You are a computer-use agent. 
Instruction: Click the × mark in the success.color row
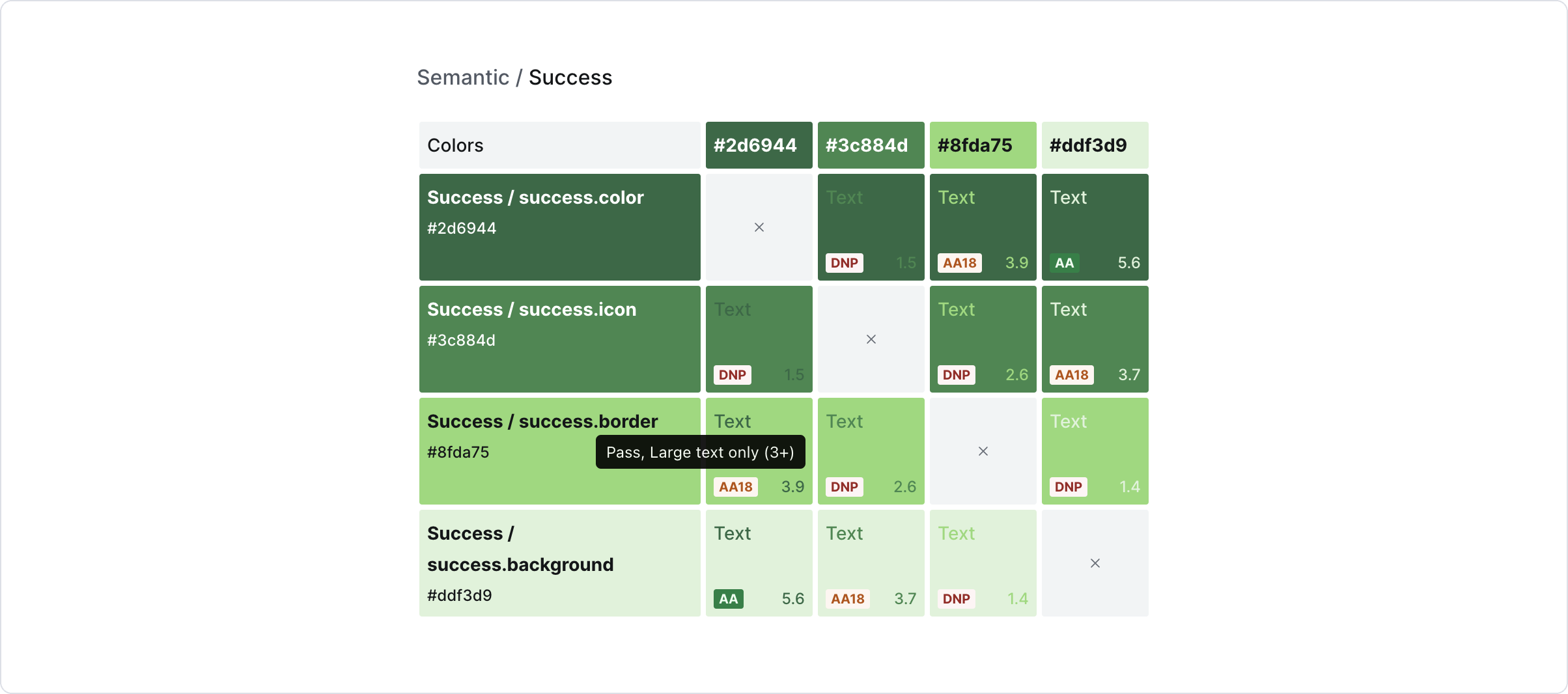[x=759, y=227]
